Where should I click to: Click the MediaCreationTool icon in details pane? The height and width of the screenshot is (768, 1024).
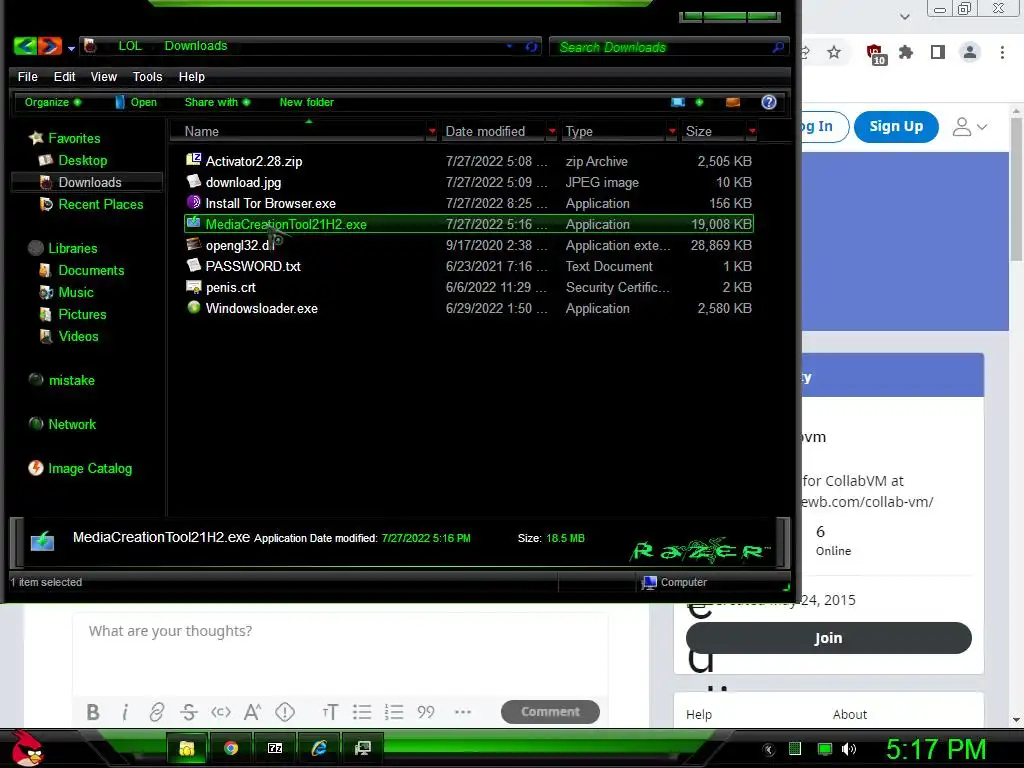[x=42, y=541]
